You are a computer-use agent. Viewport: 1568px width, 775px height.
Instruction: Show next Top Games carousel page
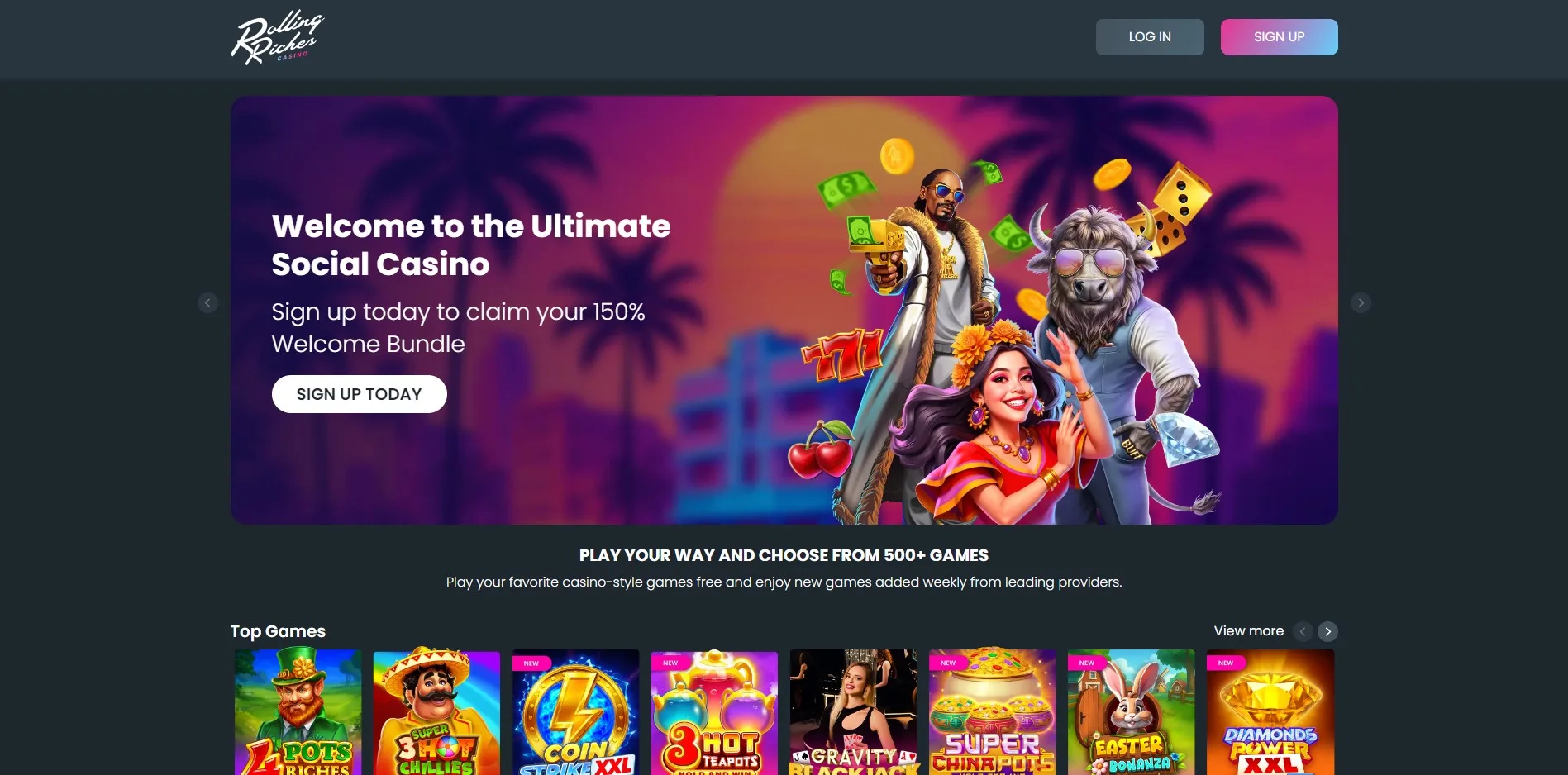click(x=1327, y=631)
